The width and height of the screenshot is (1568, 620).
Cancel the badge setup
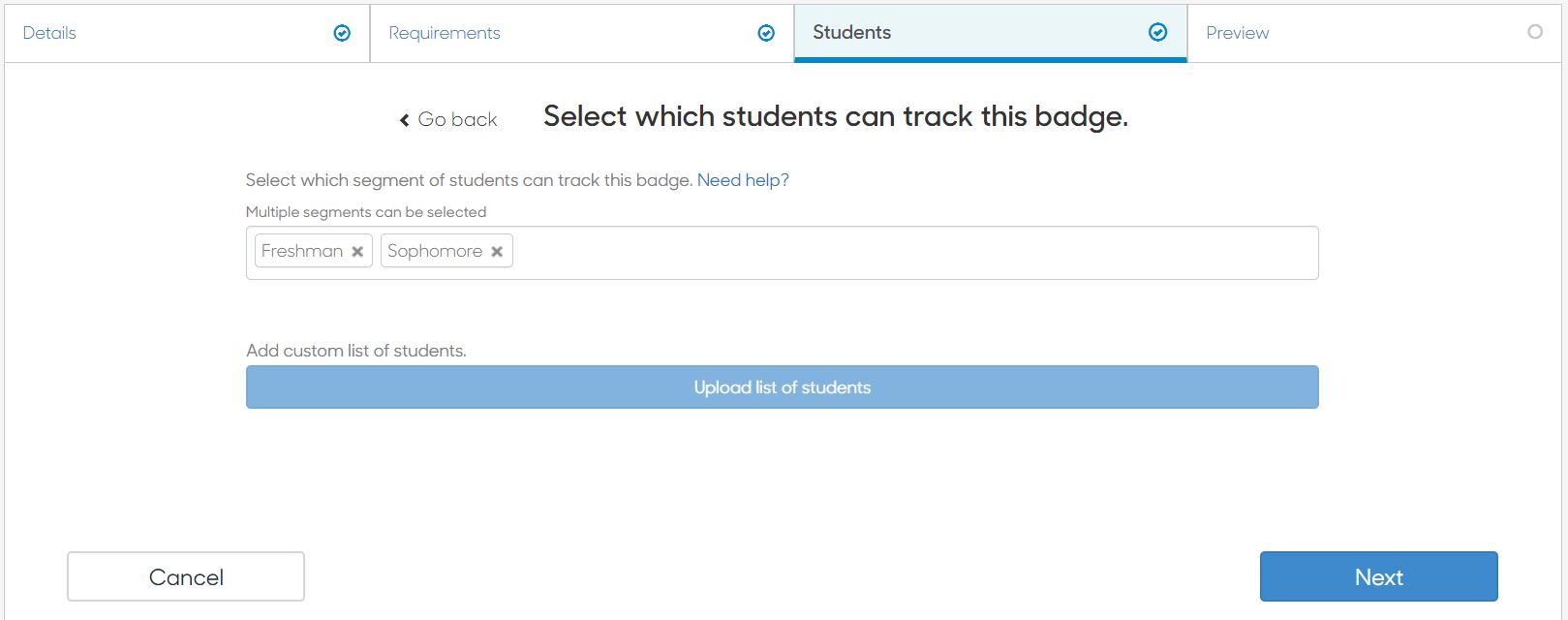click(186, 576)
